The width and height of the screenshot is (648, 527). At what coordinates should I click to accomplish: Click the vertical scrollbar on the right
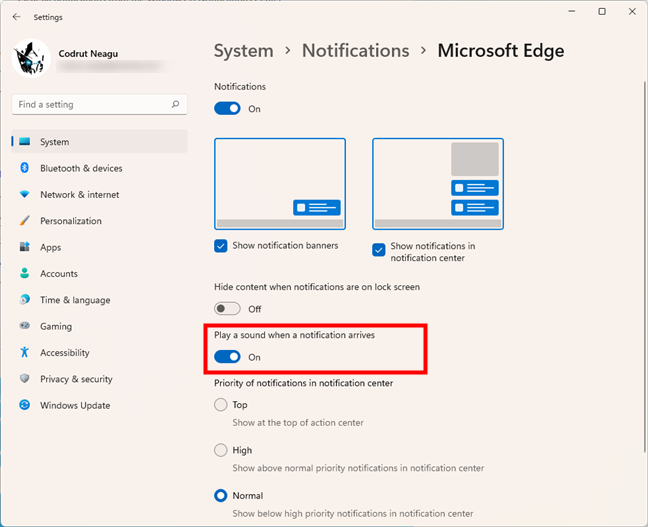point(645,267)
